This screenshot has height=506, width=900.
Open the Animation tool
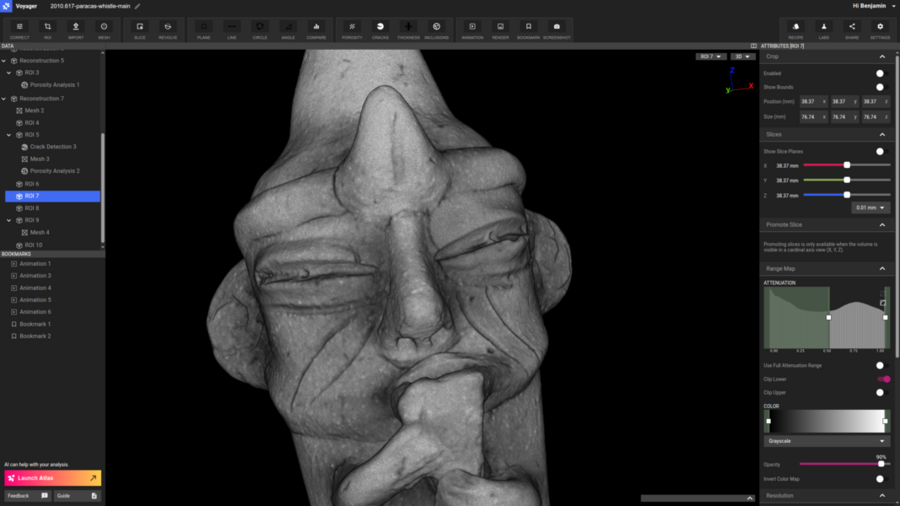[472, 30]
